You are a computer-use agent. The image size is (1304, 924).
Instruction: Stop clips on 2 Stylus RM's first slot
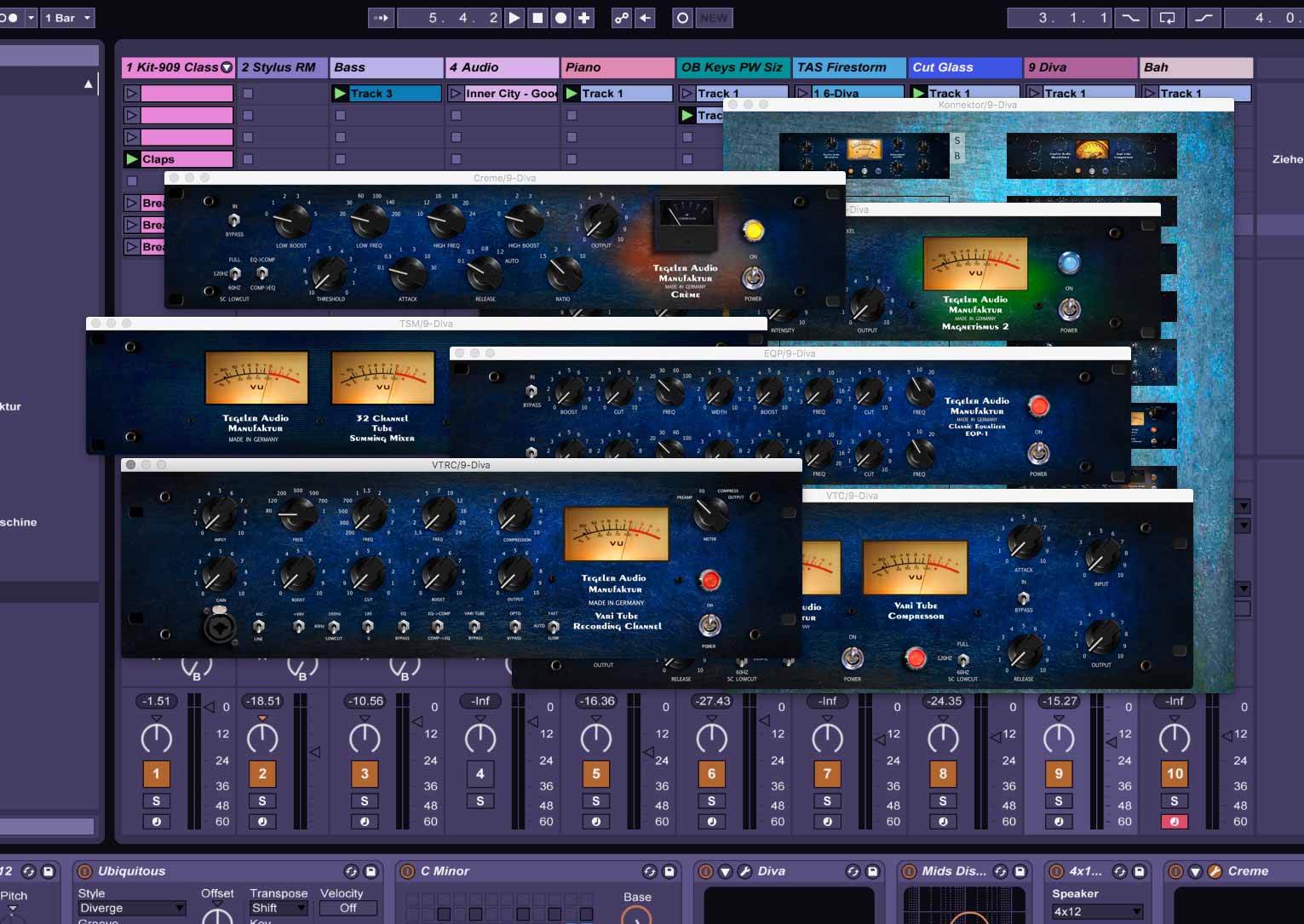(248, 93)
